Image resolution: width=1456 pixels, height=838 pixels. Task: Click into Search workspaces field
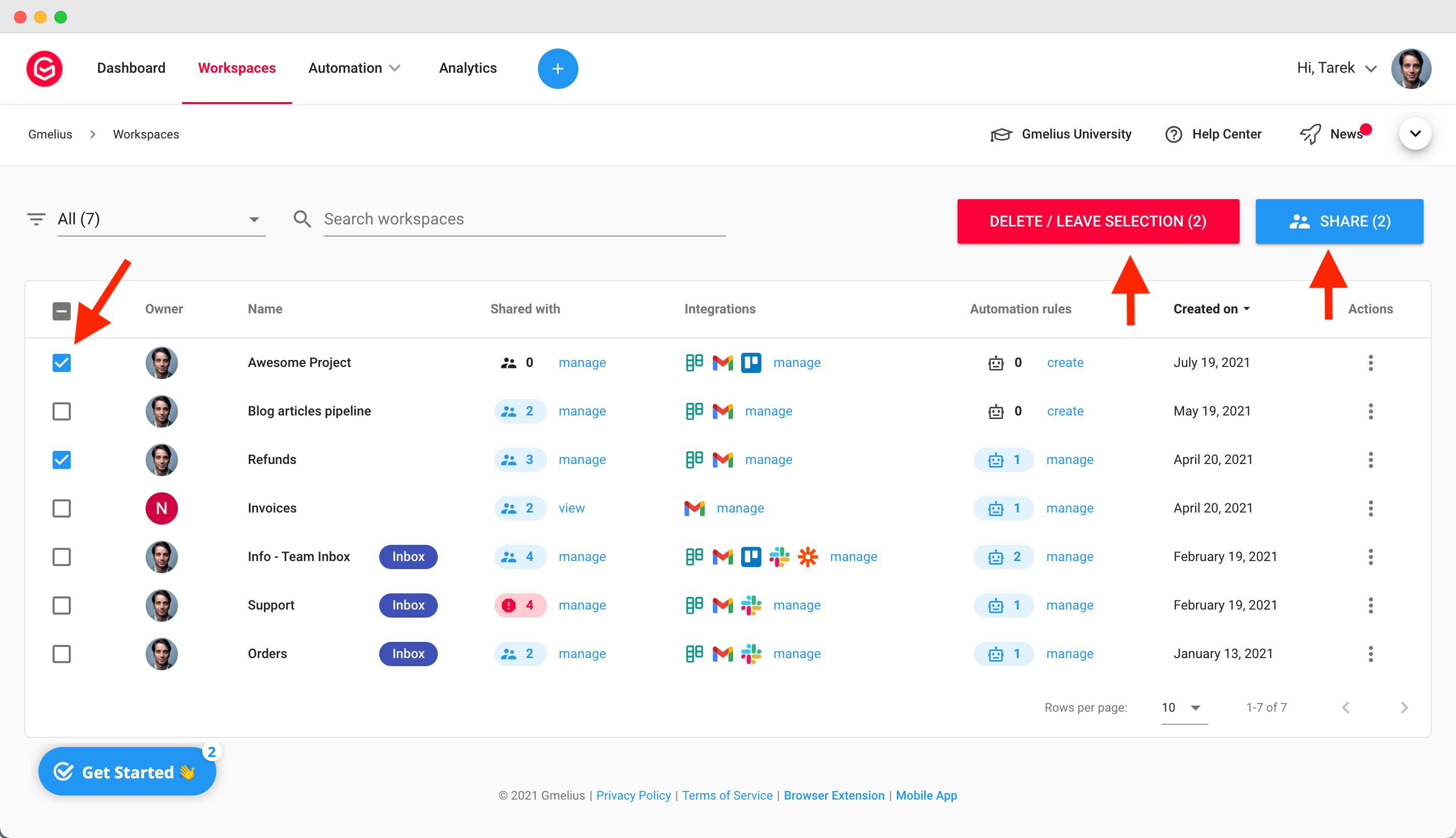[x=524, y=219]
